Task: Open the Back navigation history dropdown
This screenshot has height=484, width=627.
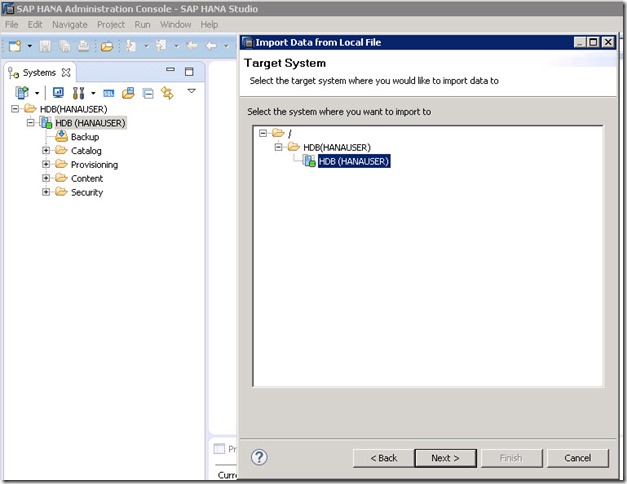Action: pos(226,46)
